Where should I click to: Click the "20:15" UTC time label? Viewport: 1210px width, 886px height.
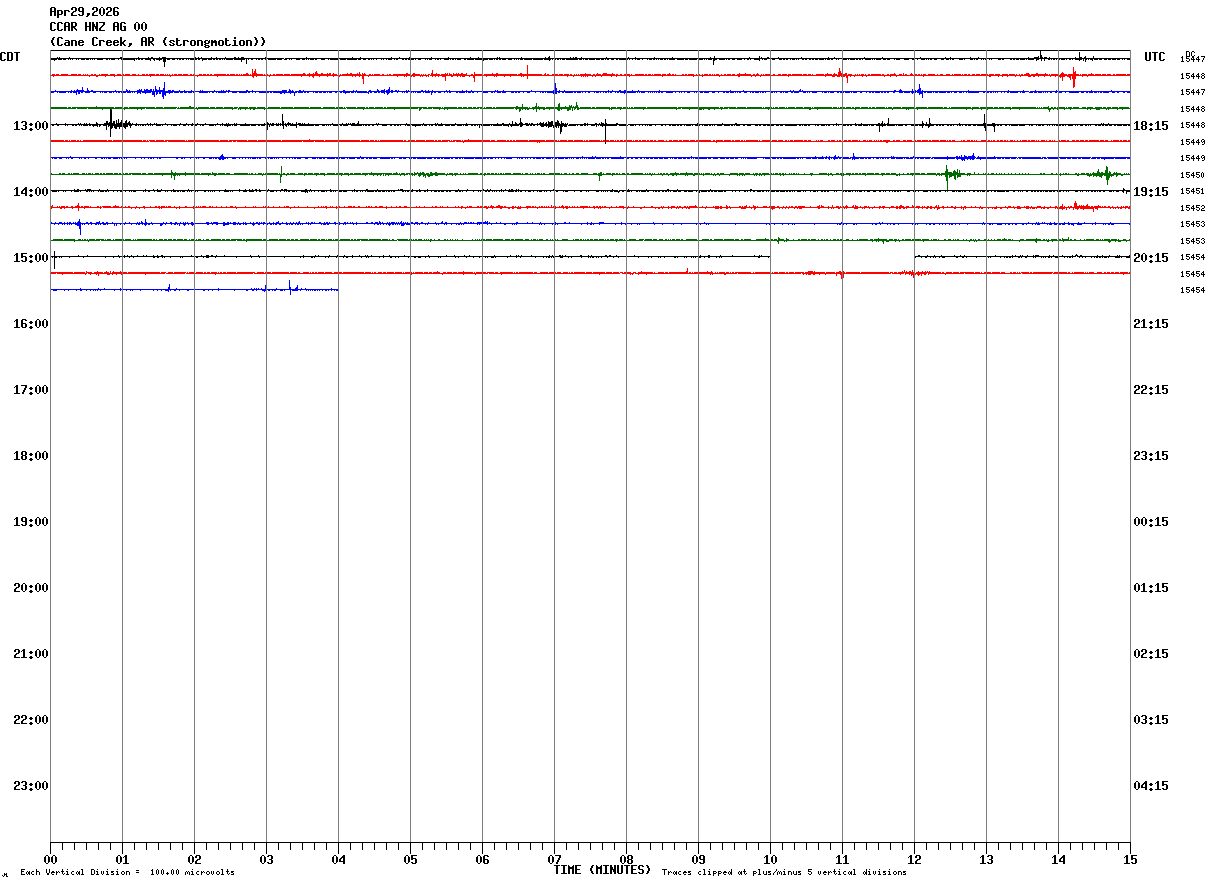(x=1151, y=257)
